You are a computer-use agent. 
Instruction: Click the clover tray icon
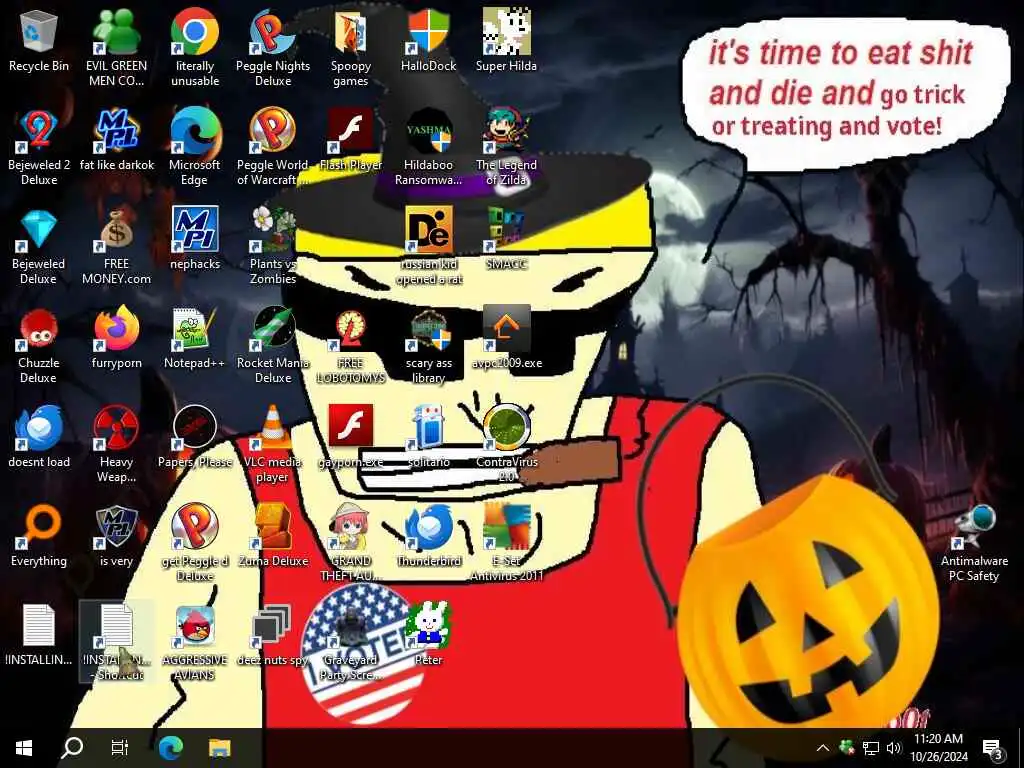[847, 748]
